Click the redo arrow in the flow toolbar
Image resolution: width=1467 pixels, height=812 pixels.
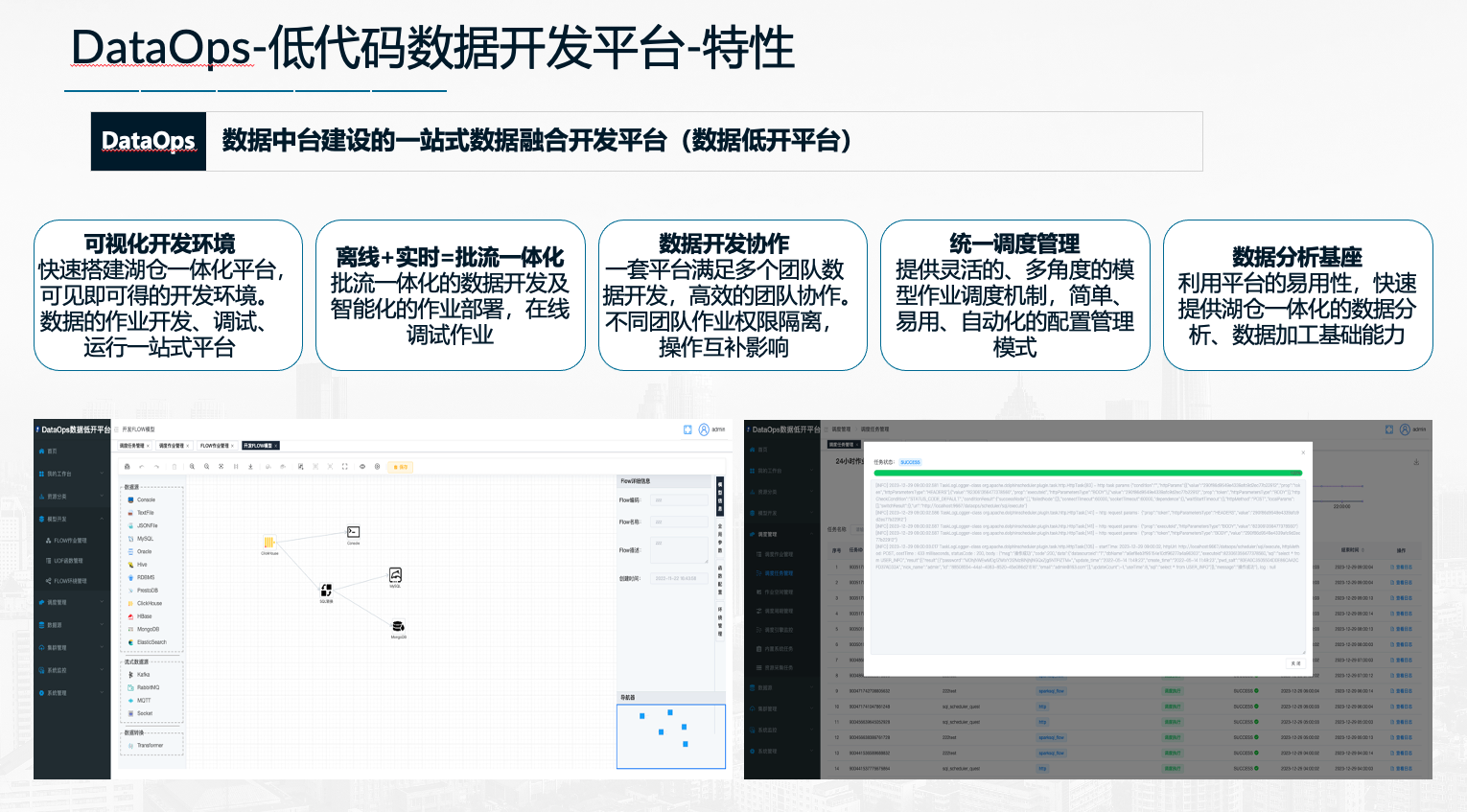pos(156,467)
